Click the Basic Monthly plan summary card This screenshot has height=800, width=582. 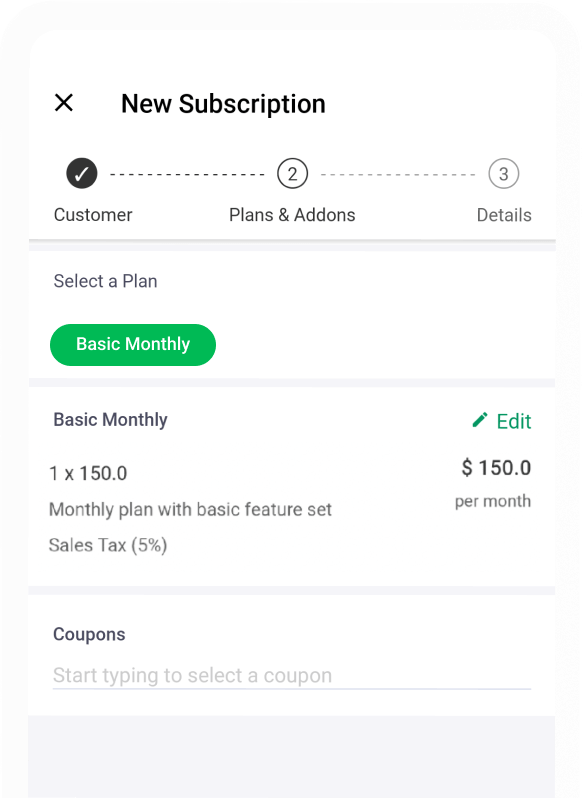pos(291,485)
